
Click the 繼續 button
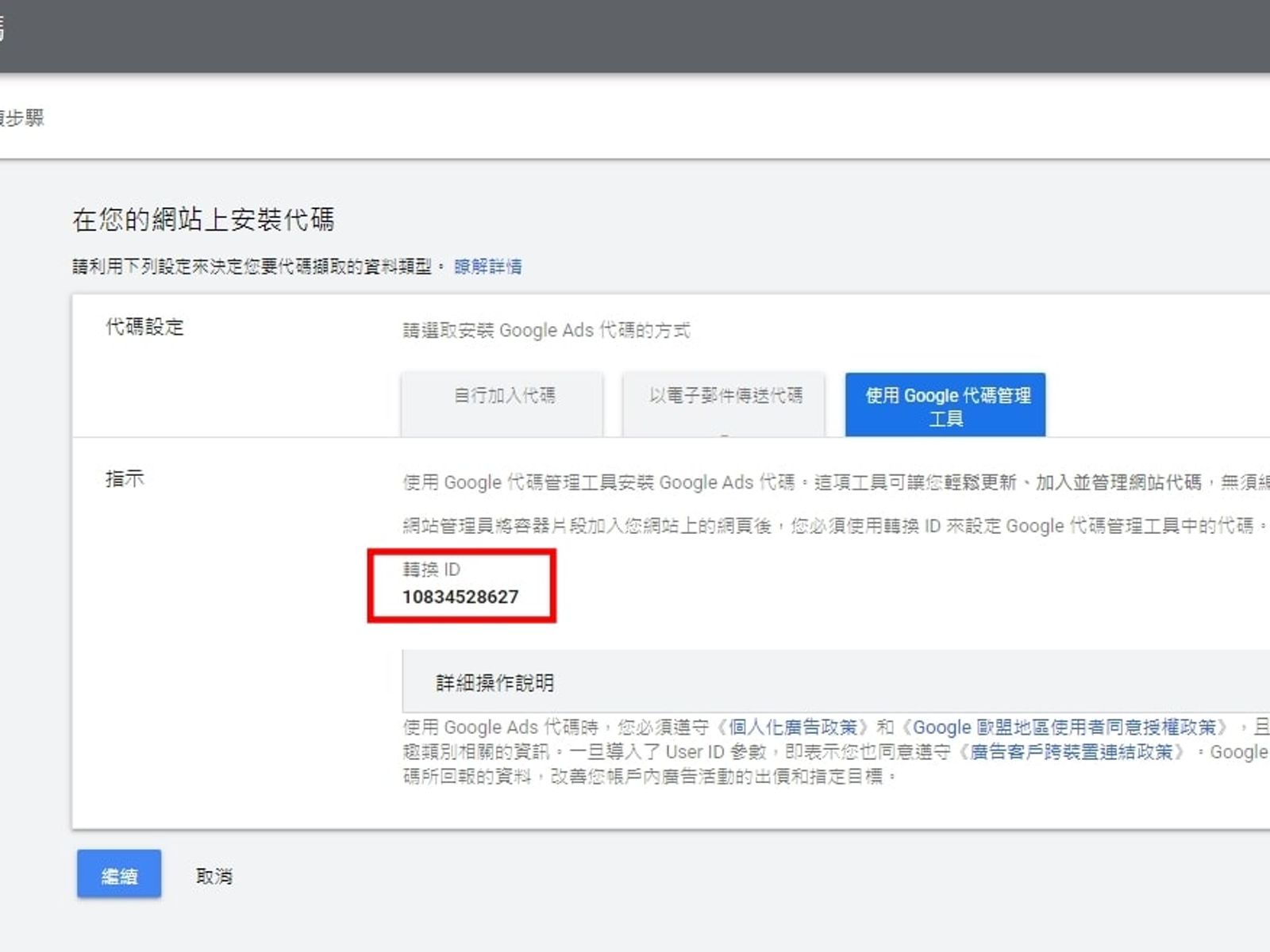coord(119,874)
